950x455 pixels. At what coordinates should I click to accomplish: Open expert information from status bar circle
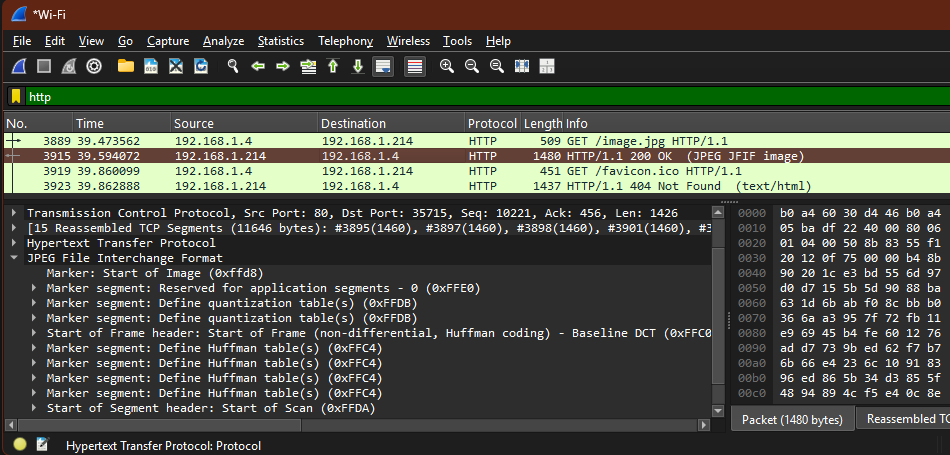(19, 445)
